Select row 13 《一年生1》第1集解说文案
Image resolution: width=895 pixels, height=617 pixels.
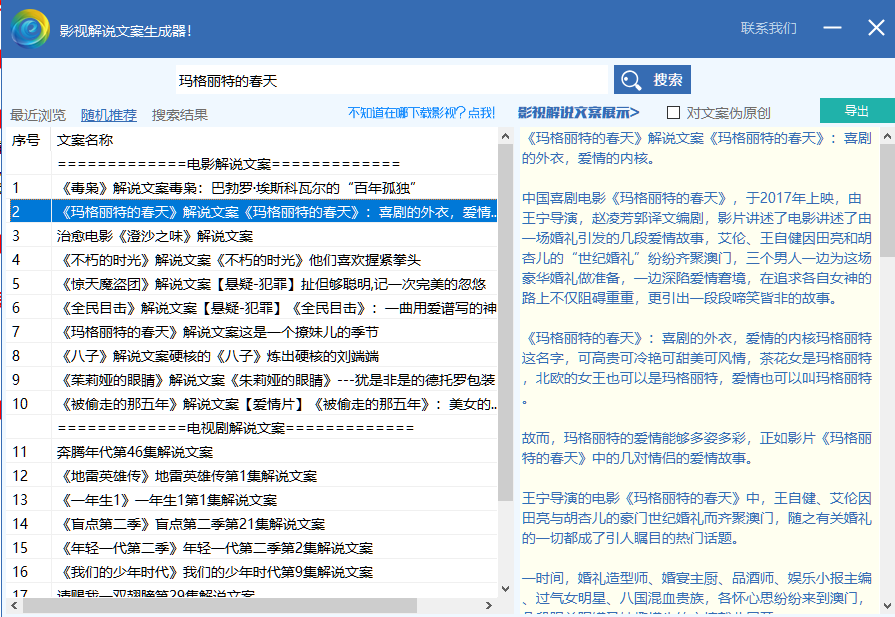(253, 499)
